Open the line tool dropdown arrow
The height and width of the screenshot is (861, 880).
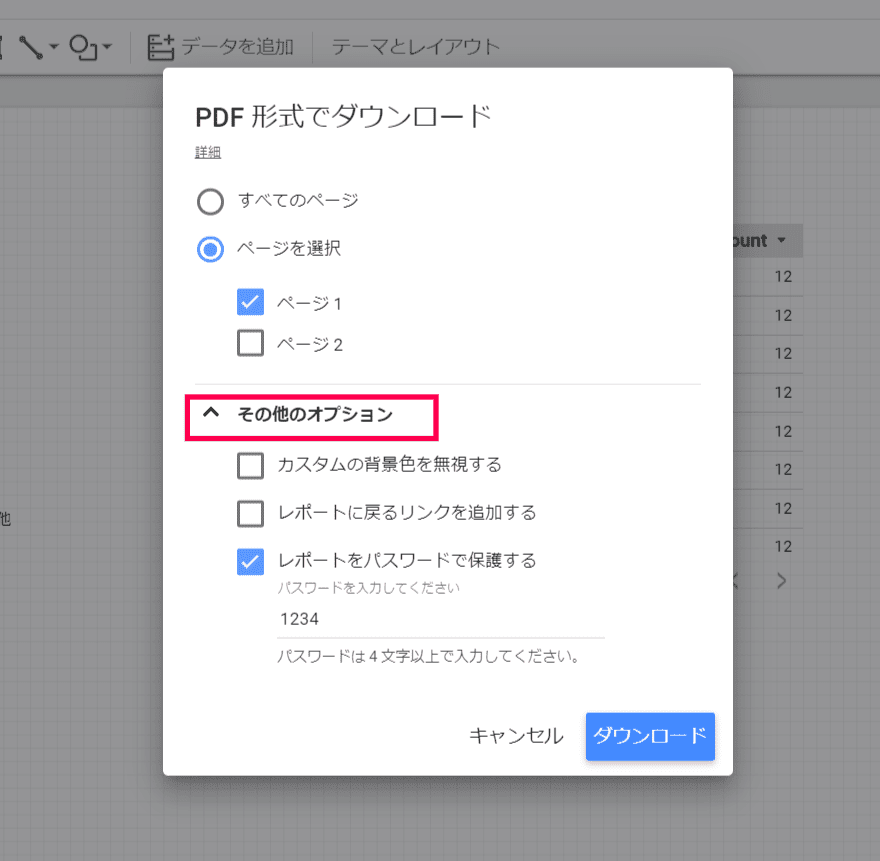click(54, 47)
